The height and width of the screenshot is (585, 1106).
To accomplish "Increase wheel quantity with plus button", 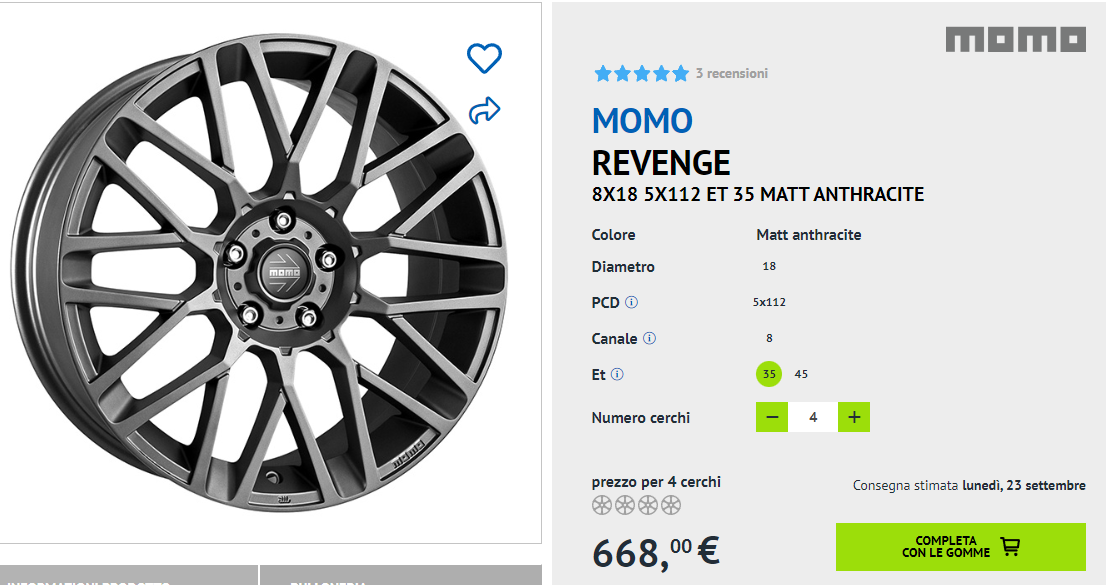I will [x=853, y=417].
